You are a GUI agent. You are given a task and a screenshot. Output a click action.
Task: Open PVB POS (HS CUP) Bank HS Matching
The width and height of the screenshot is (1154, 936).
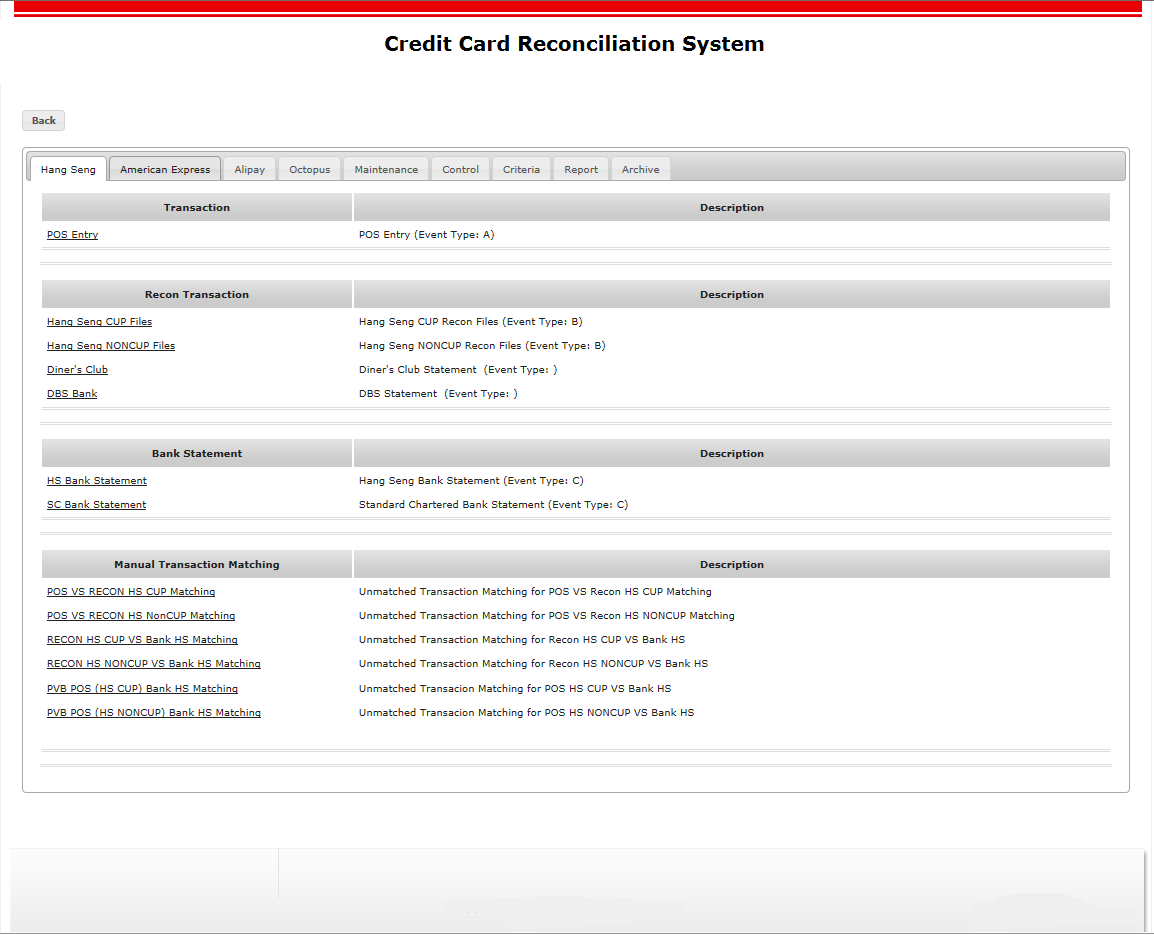142,689
